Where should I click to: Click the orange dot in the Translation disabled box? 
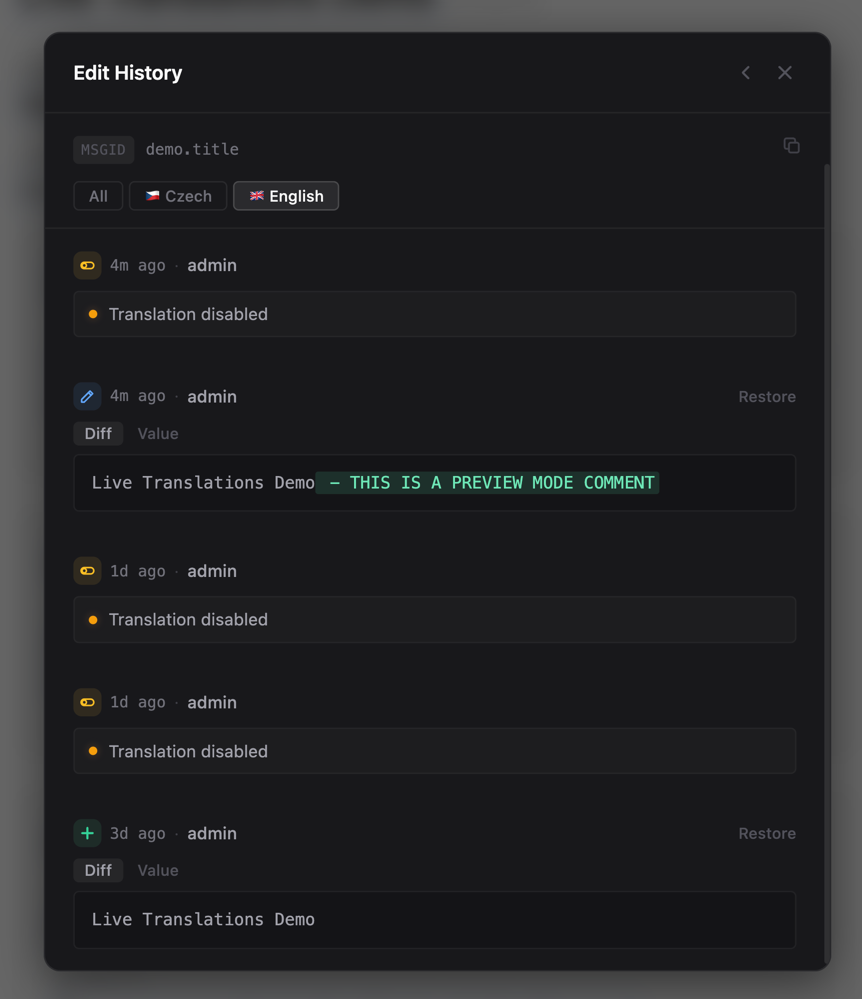pos(92,313)
